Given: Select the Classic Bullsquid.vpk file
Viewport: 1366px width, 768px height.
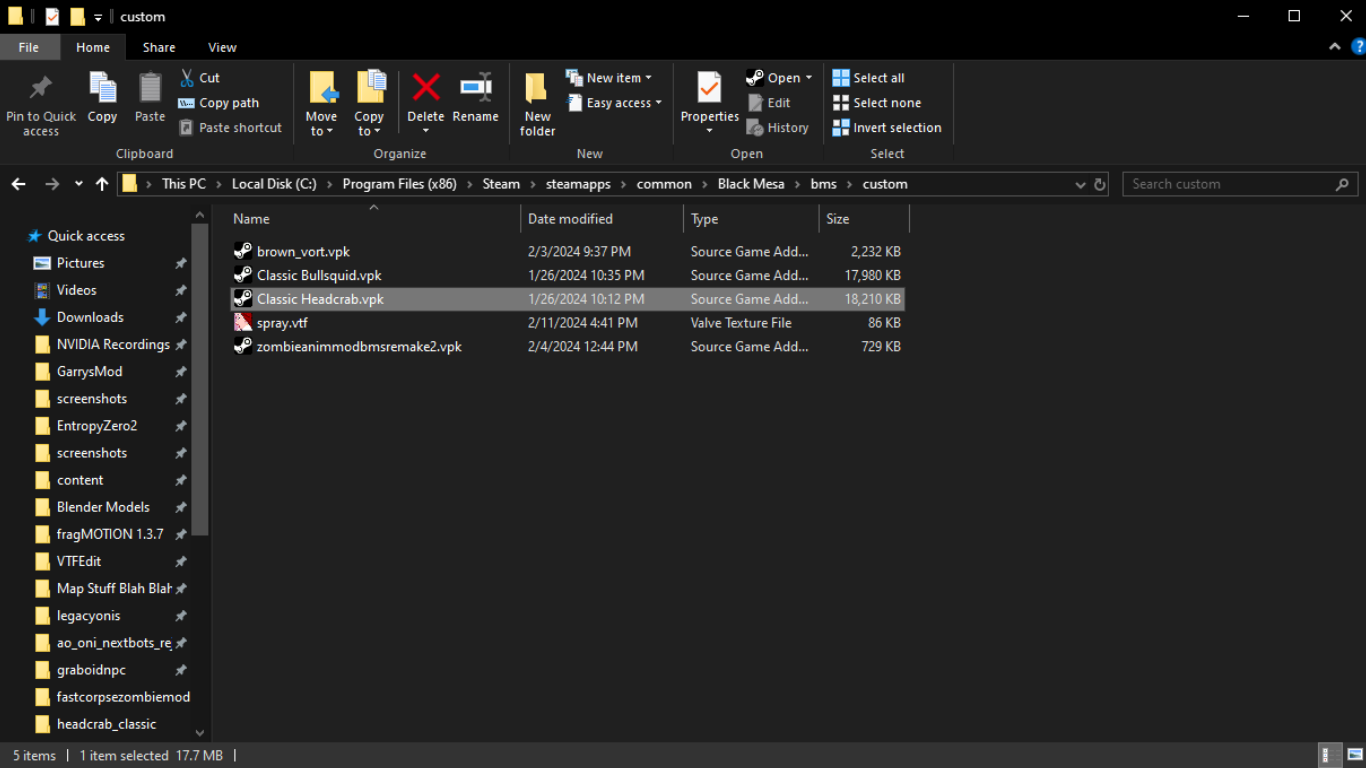Looking at the screenshot, I should pyautogui.click(x=568, y=275).
